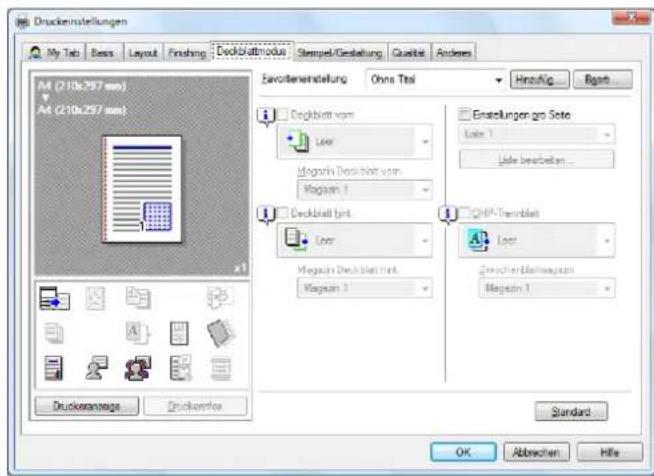The height and width of the screenshot is (476, 654).
Task: Click the Bearb... button
Action: [603, 79]
